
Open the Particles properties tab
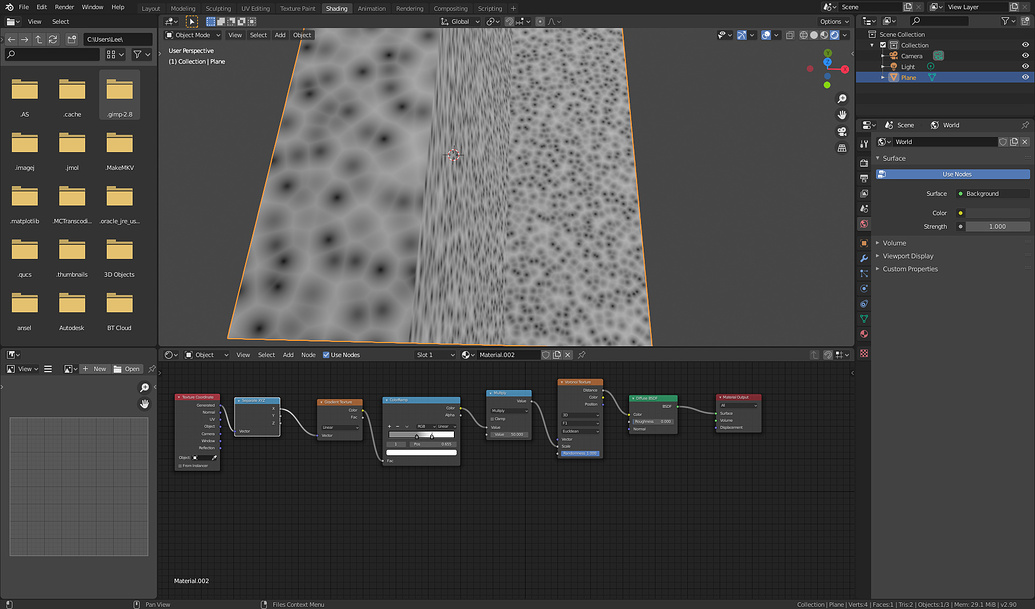[864, 273]
